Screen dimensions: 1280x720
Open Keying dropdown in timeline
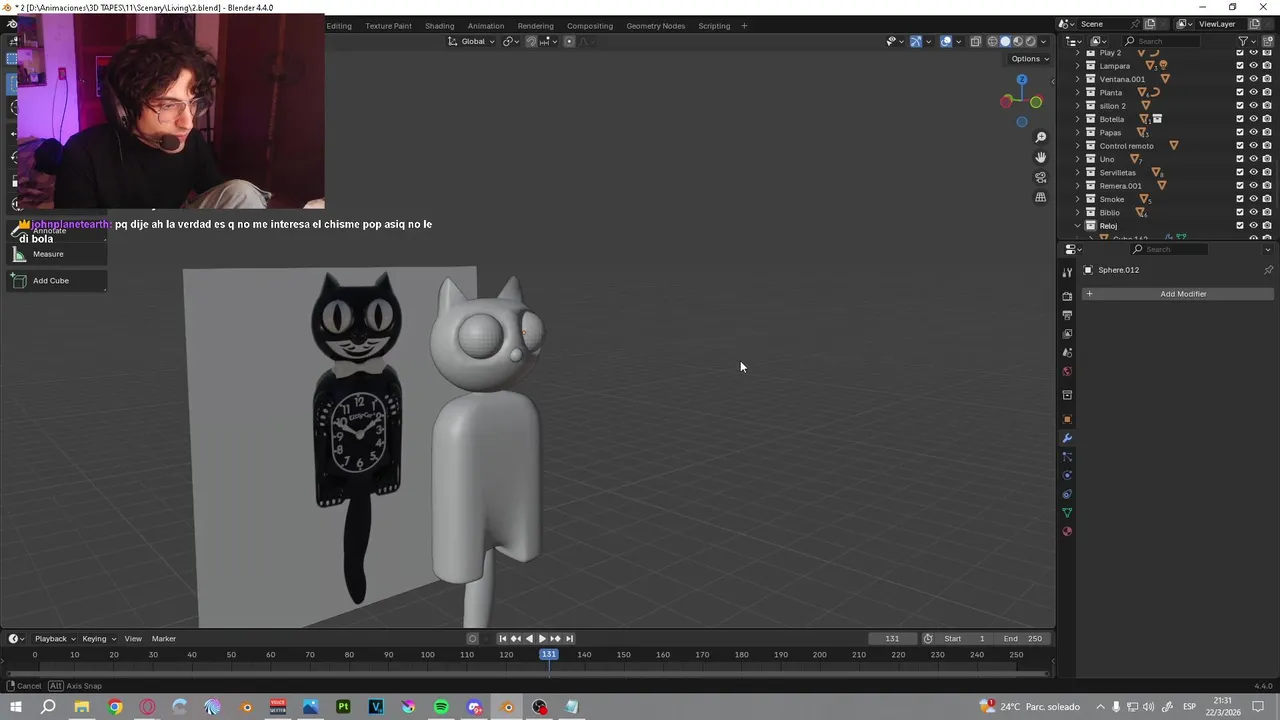[98, 639]
